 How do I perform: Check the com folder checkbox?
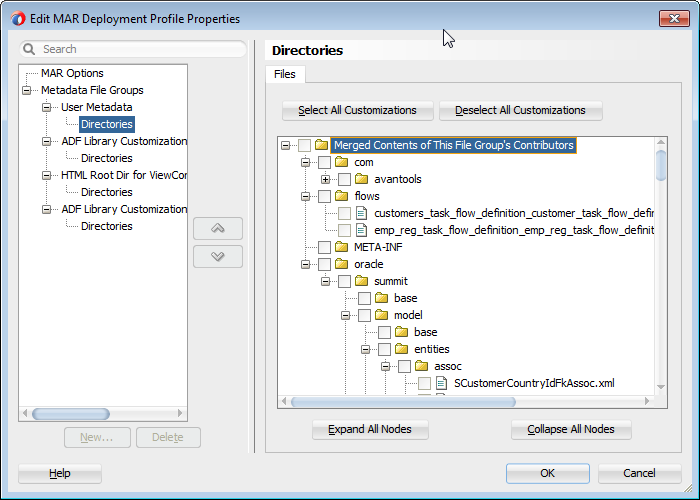click(325, 162)
